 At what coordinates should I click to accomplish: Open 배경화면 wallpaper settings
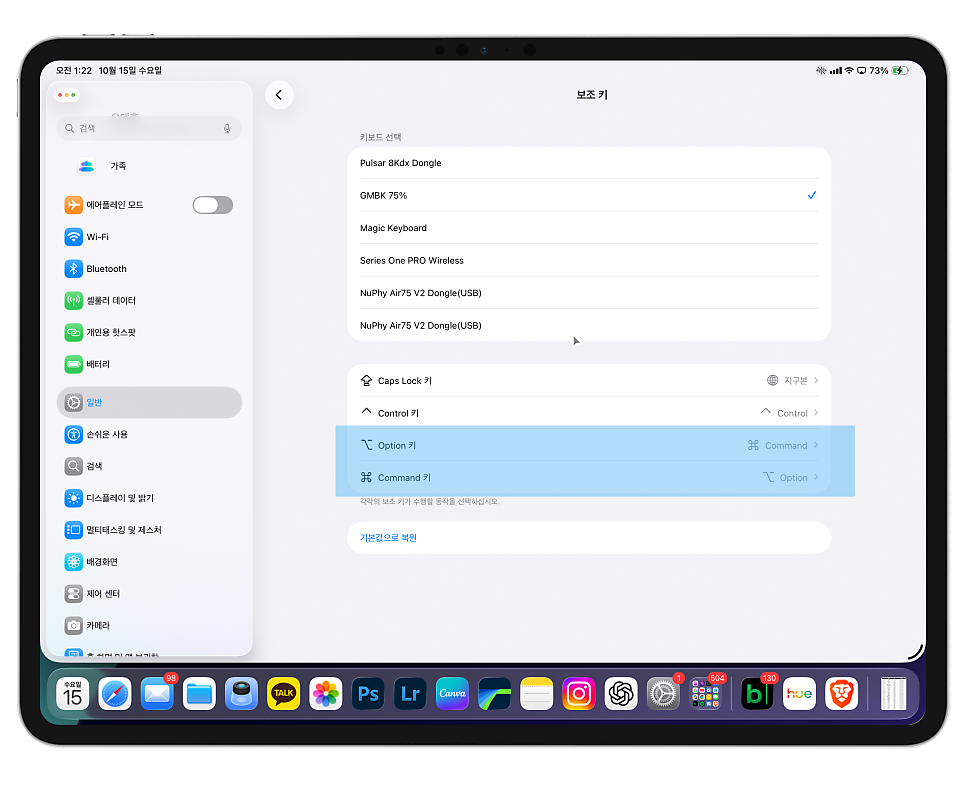point(149,562)
